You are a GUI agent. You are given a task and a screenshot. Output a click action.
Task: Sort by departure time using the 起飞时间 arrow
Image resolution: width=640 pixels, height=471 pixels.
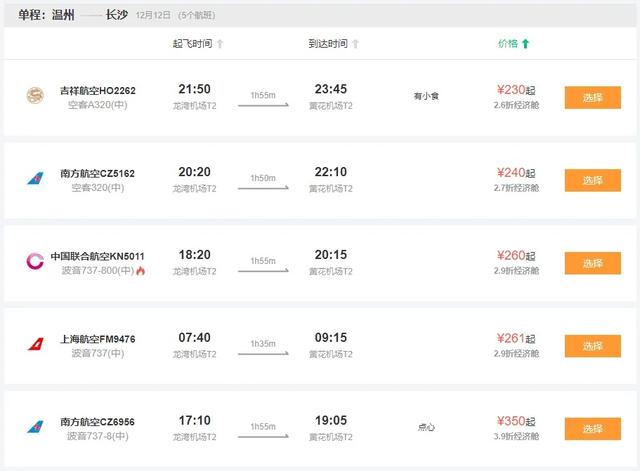(220, 44)
